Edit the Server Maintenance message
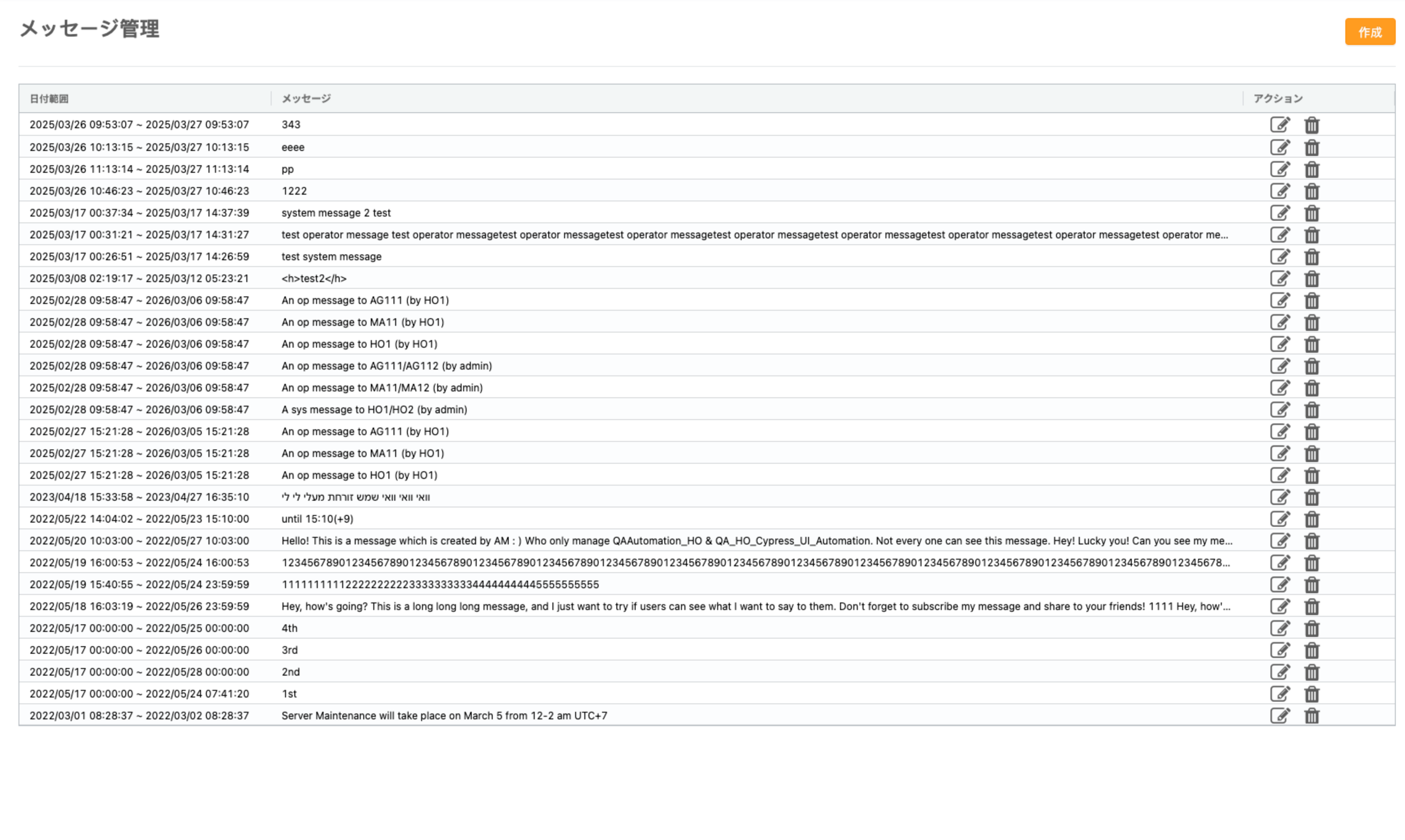Viewport: 1405px width, 840px height. (1279, 716)
